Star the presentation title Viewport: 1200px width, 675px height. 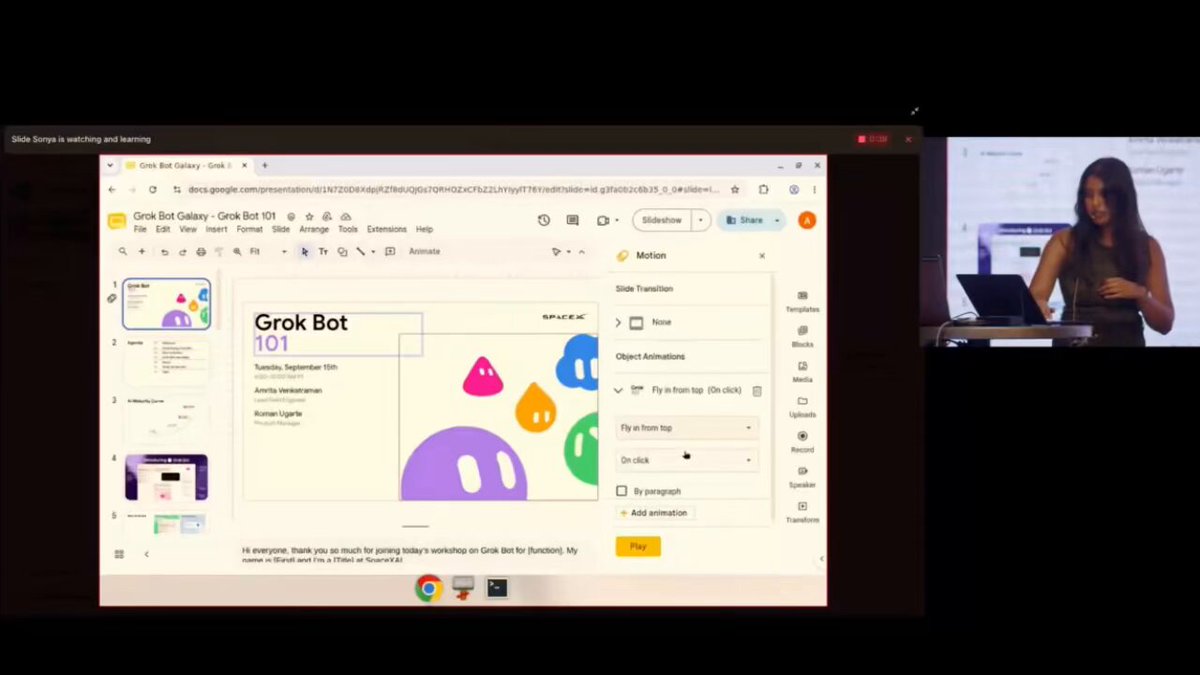click(309, 216)
